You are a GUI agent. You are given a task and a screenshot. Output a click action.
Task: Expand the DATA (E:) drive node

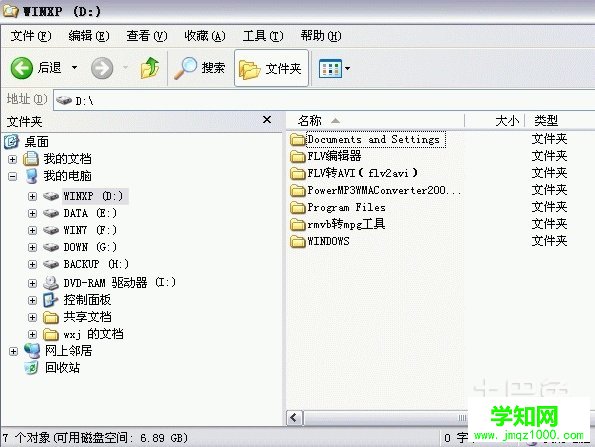coord(32,213)
